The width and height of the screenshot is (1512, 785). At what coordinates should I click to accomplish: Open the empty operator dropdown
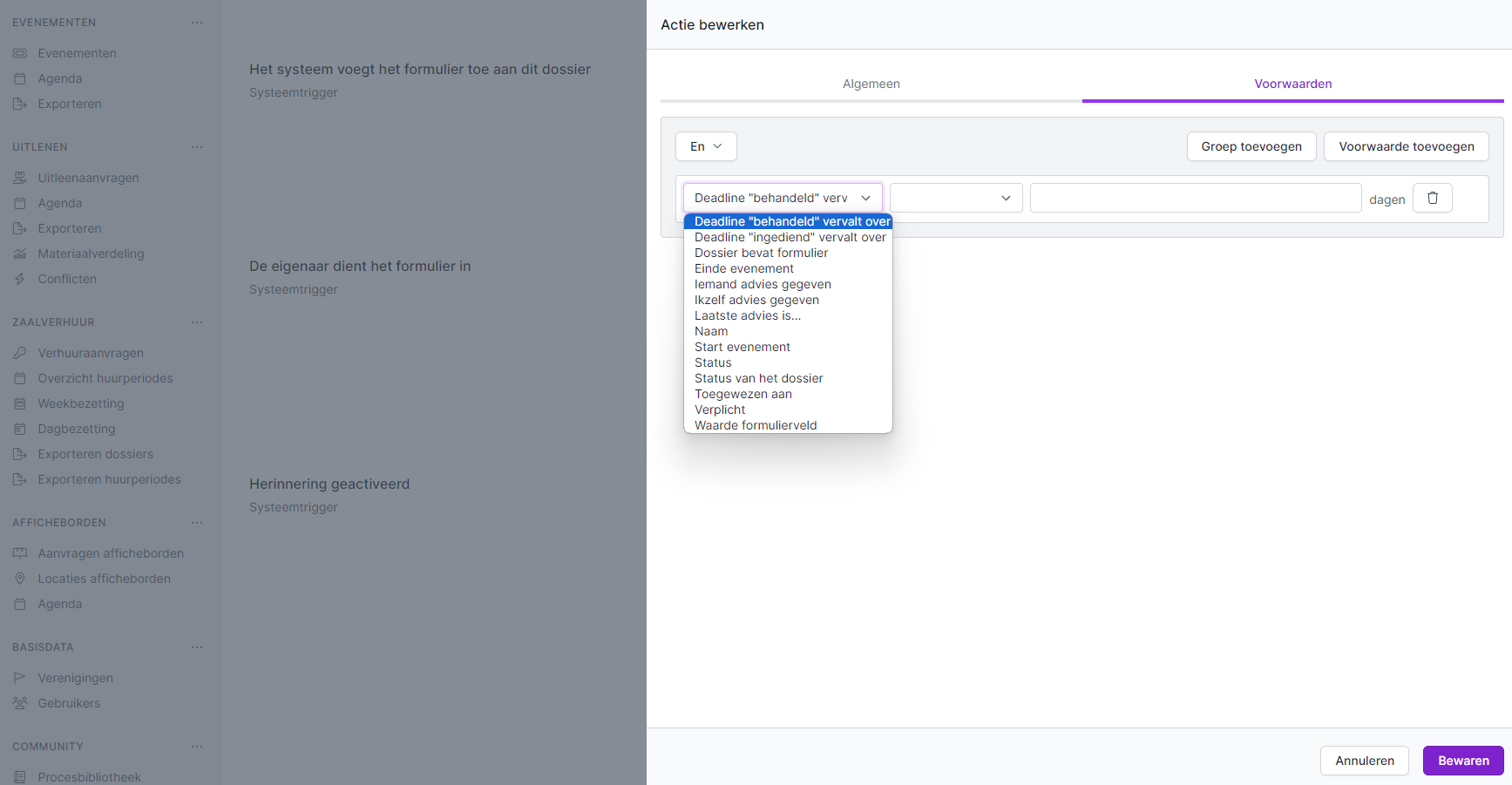(x=956, y=198)
